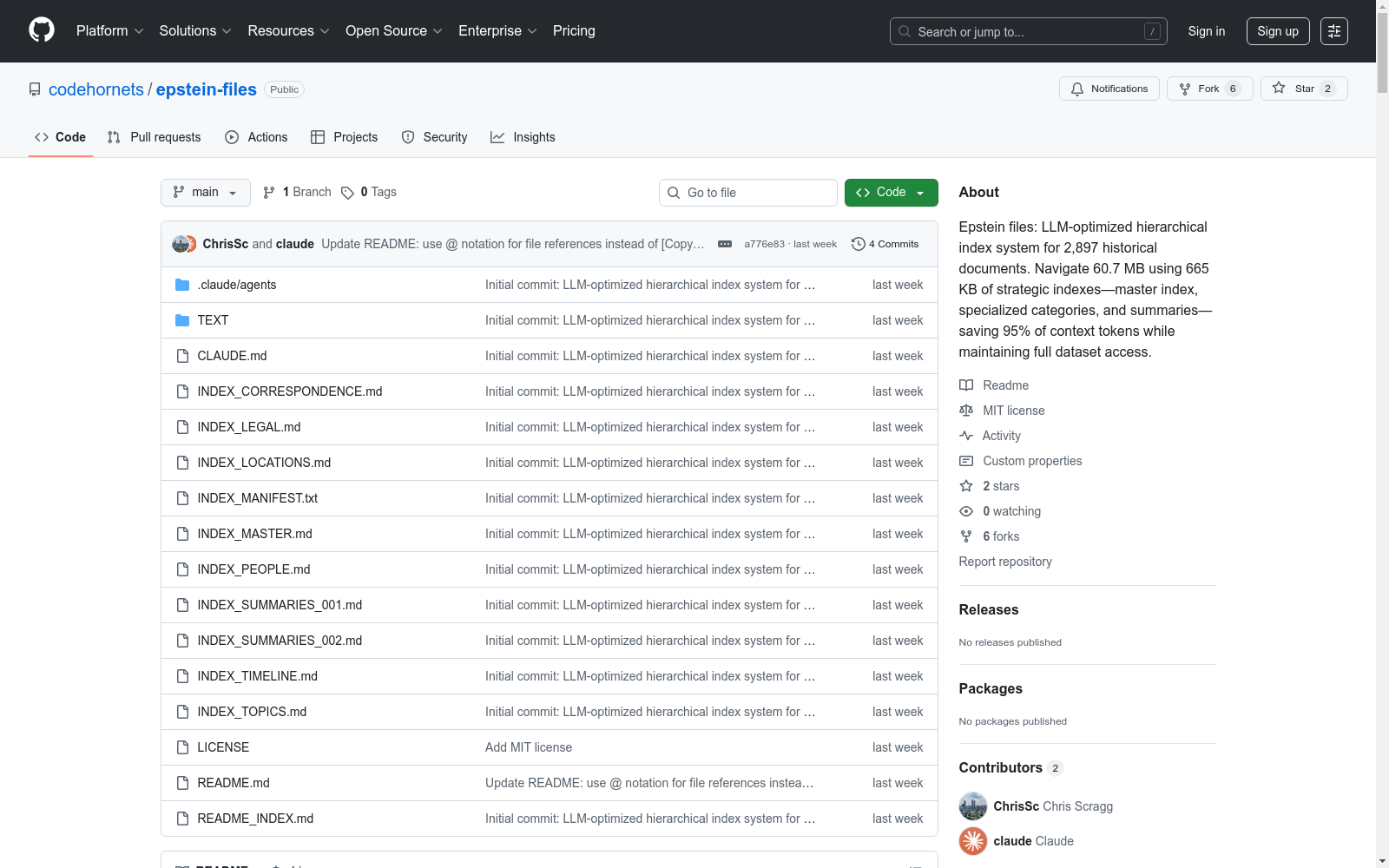Click the scale icon beside MIT license
Screen dimensions: 1389x868
click(966, 411)
